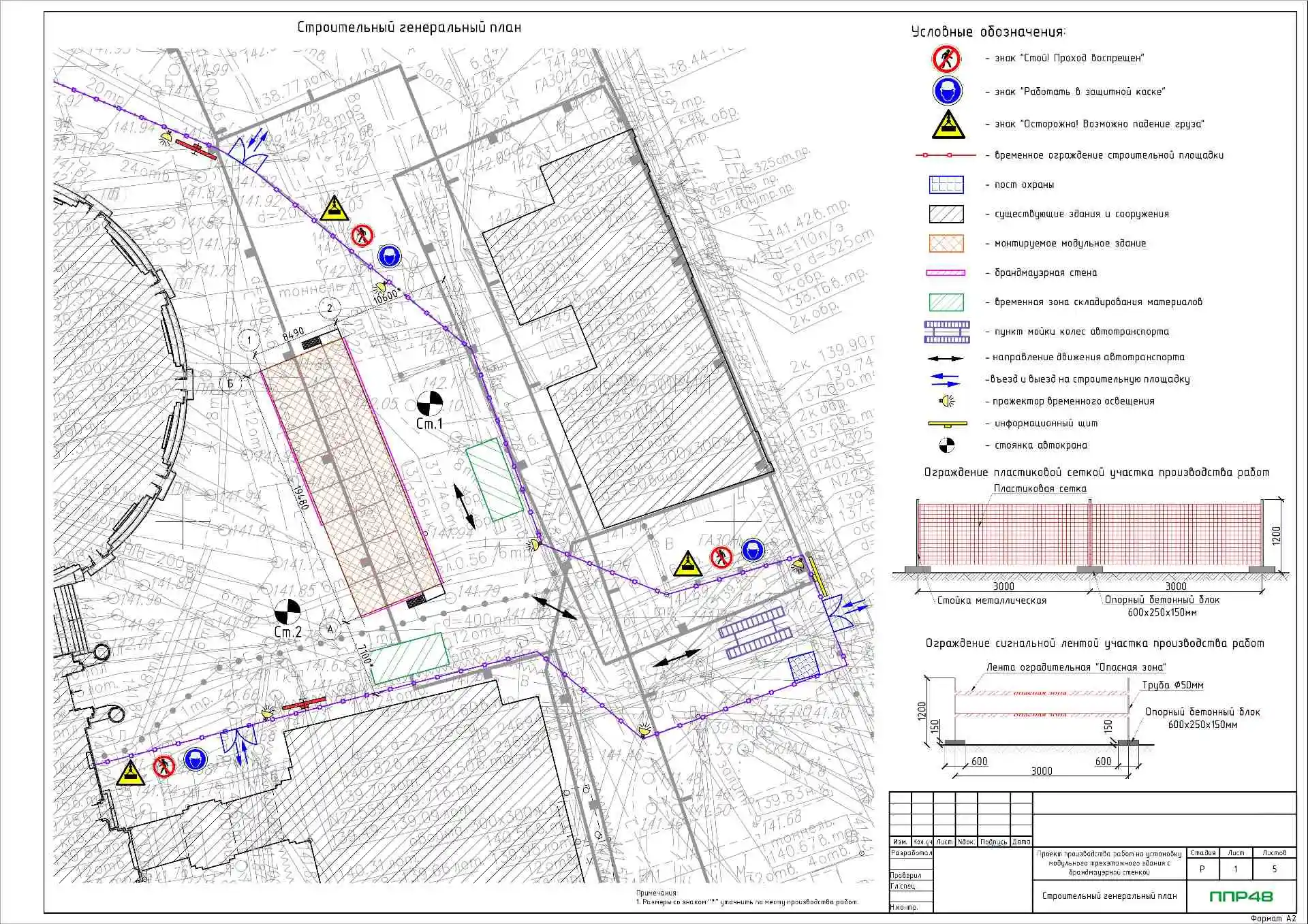Click the 'Формат А2' text
Screen dimensions: 1308x924
coord(1273,919)
